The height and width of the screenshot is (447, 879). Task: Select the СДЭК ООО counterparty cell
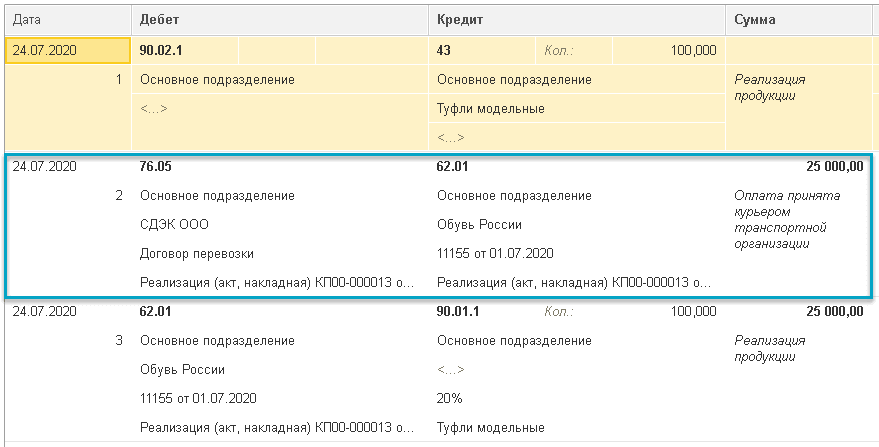coord(175,225)
